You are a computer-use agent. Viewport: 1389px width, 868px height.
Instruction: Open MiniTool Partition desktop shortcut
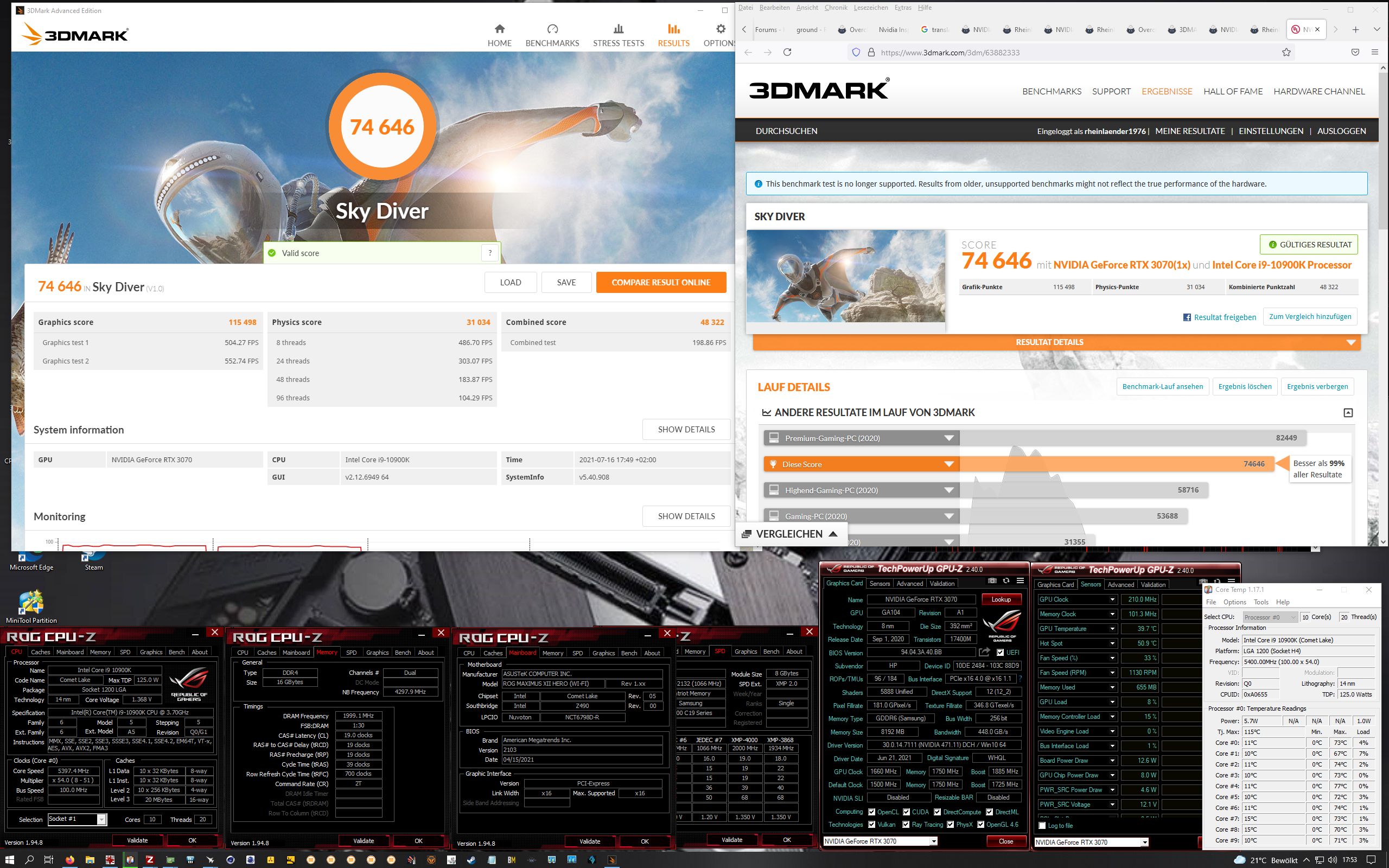[31, 607]
